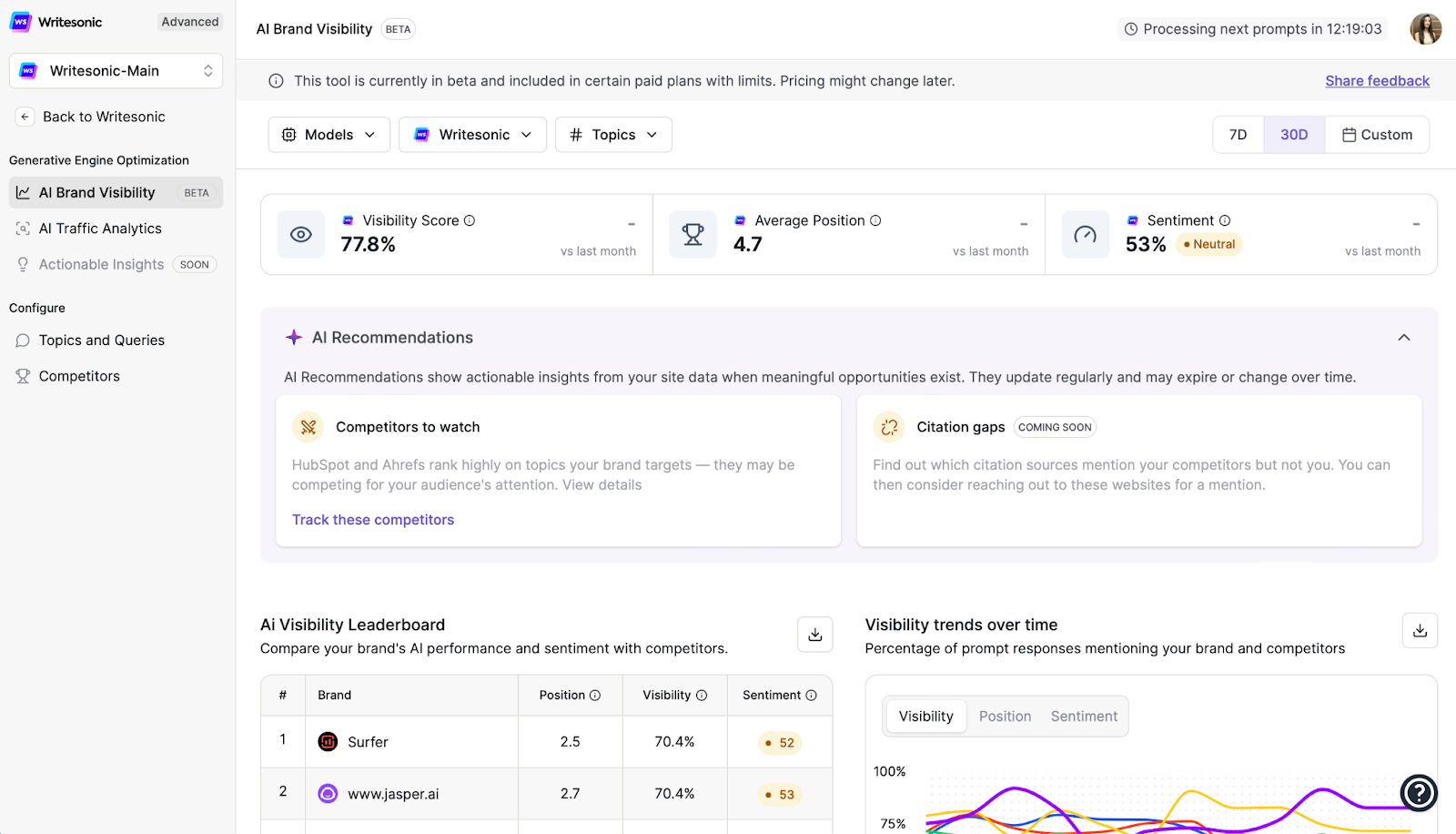Click the Surfer logo icon
The image size is (1456, 834).
point(328,742)
